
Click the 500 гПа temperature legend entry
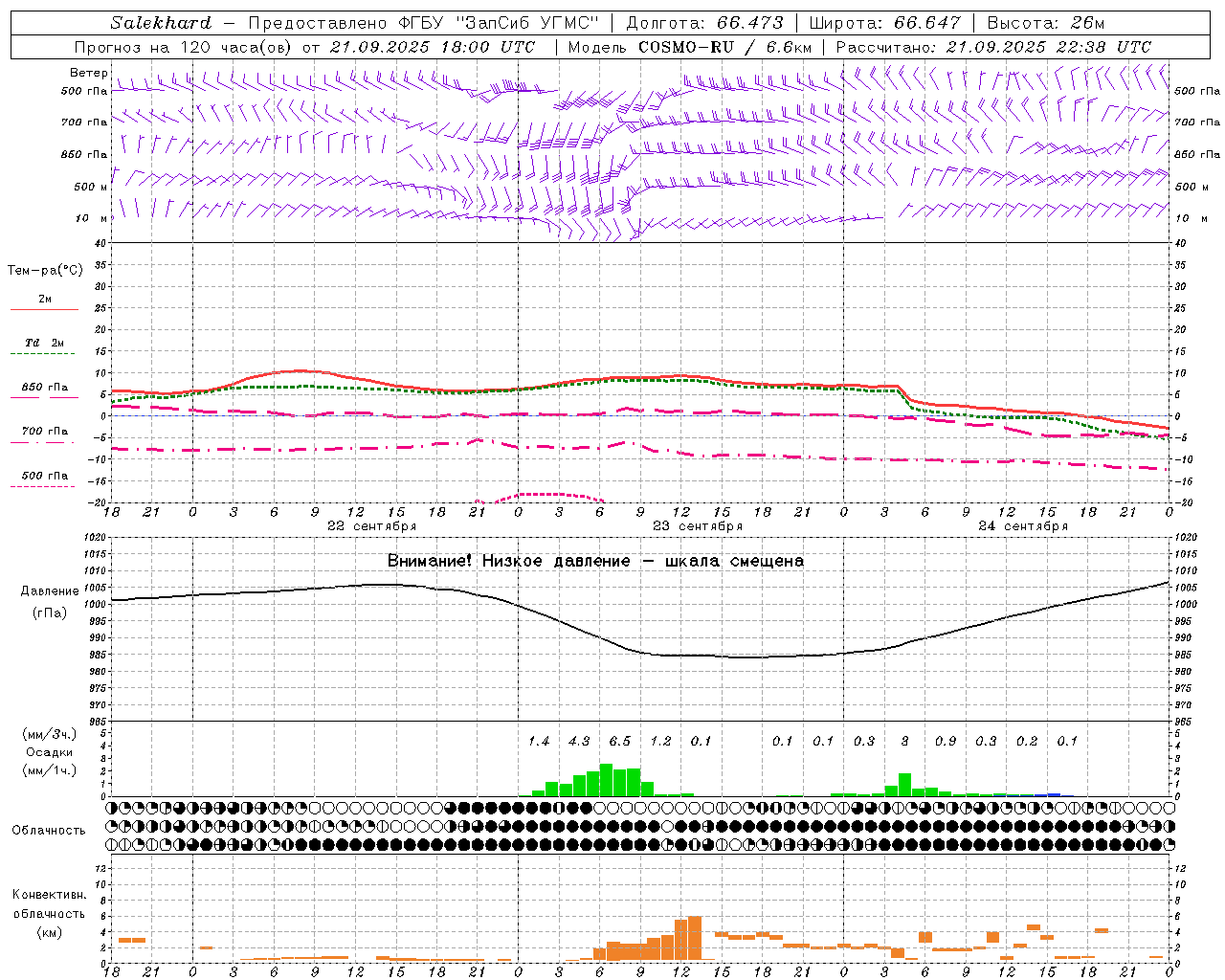point(45,476)
